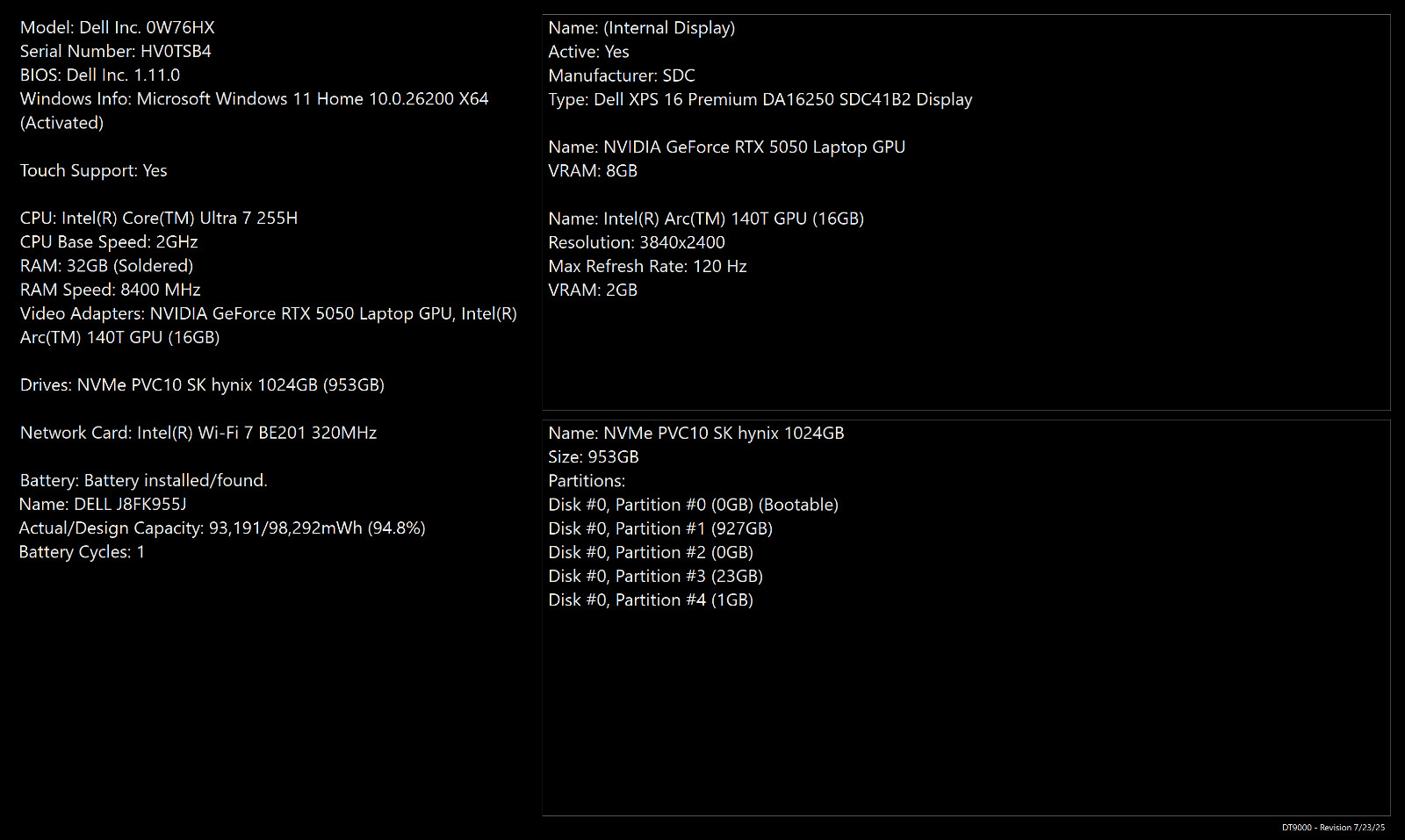This screenshot has height=840, width=1405.
Task: Click the Serial Number HV0TSB4 line
Action: point(116,51)
